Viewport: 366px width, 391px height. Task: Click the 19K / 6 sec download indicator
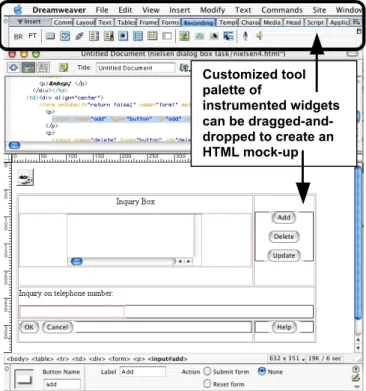pyautogui.click(x=324, y=359)
